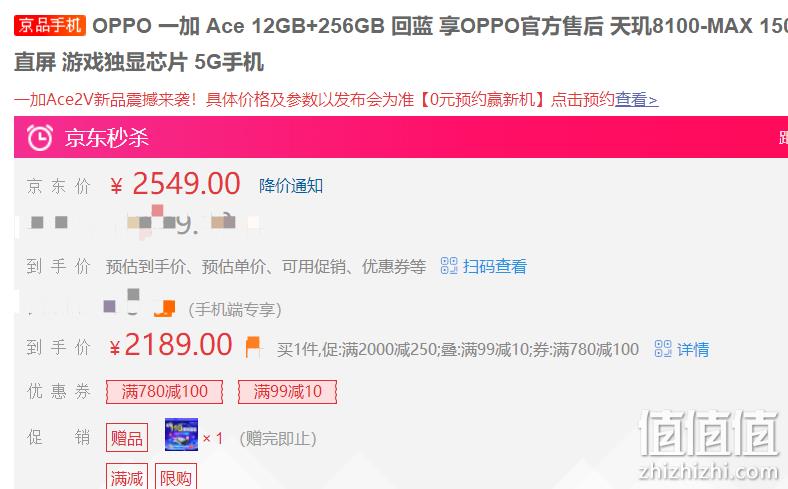Click the 京东秒杀 alarm clock icon
Image resolution: width=788 pixels, height=489 pixels.
[x=39, y=137]
